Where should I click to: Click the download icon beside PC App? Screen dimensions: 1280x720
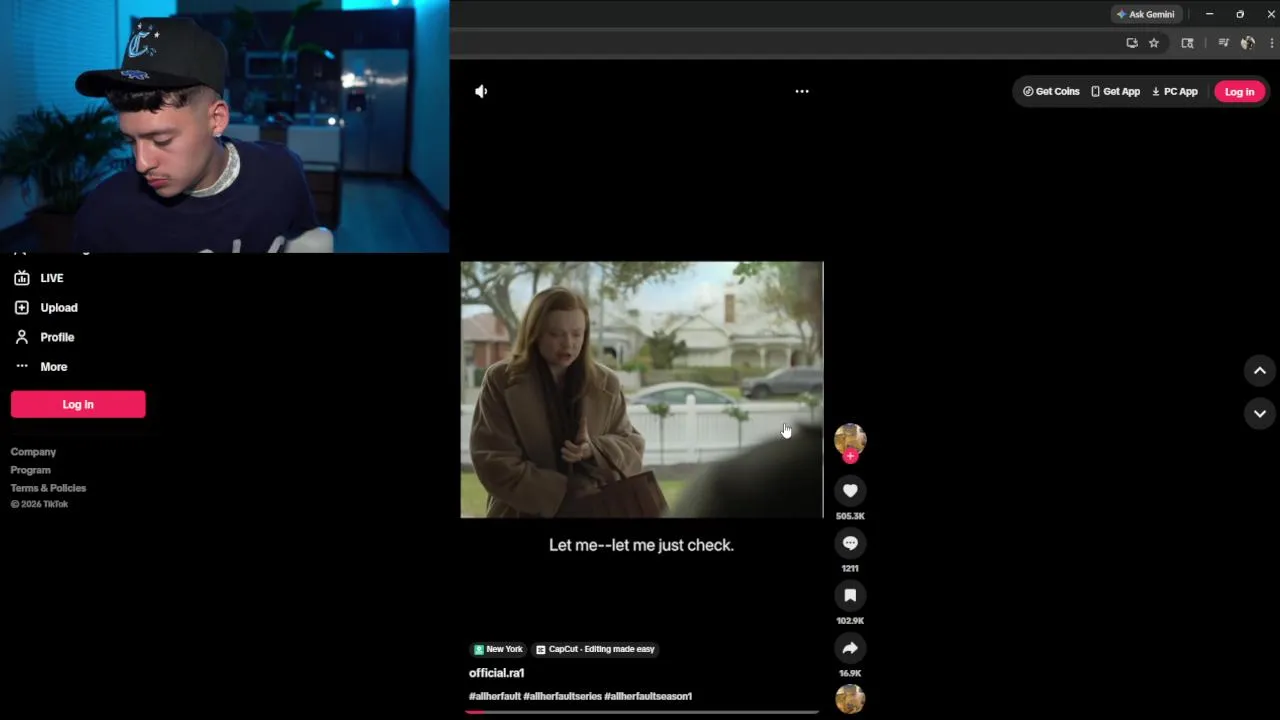click(1156, 91)
